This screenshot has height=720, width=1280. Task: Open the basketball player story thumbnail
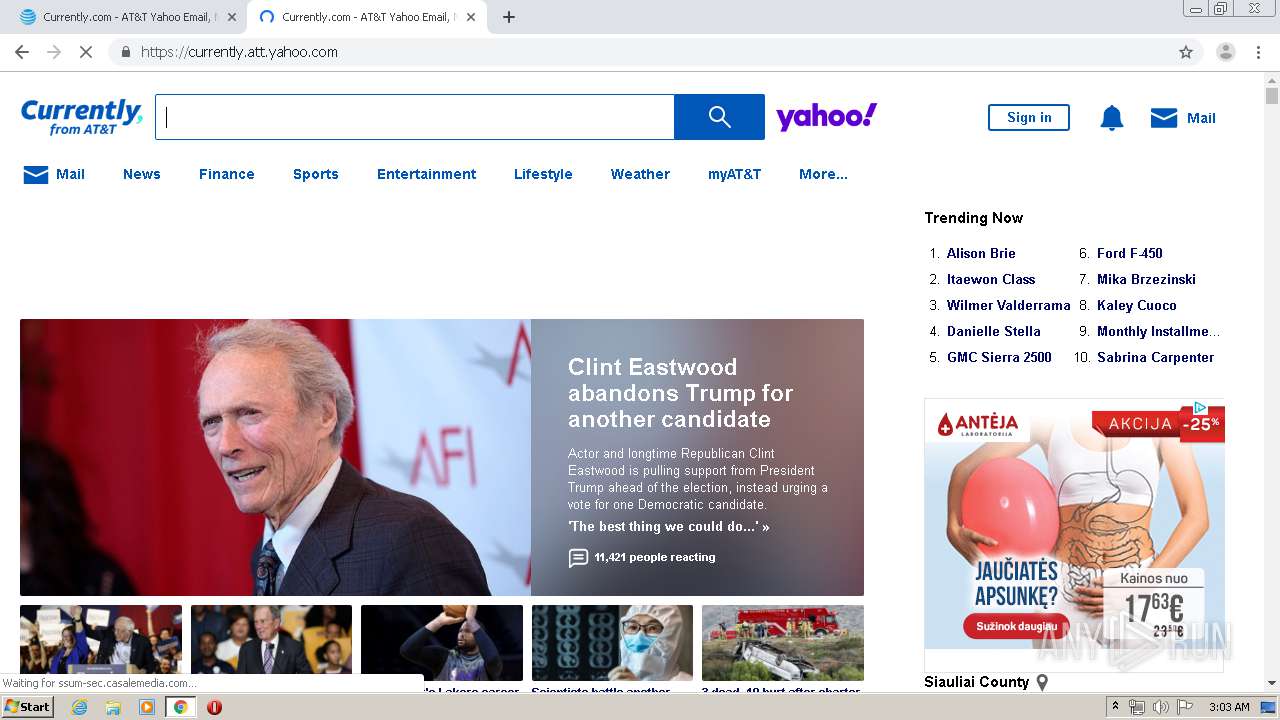coord(442,643)
